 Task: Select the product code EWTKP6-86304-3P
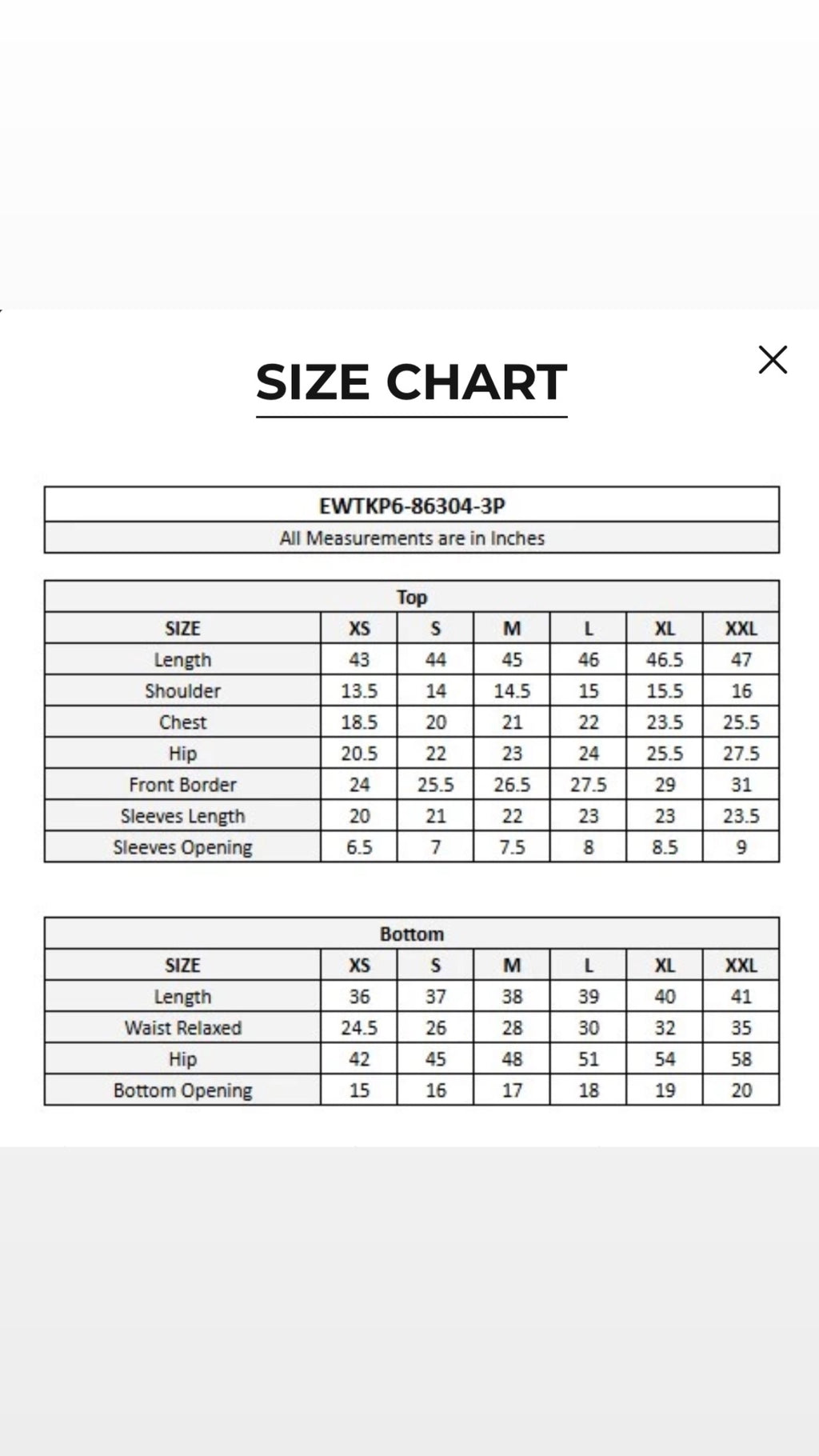click(x=412, y=506)
